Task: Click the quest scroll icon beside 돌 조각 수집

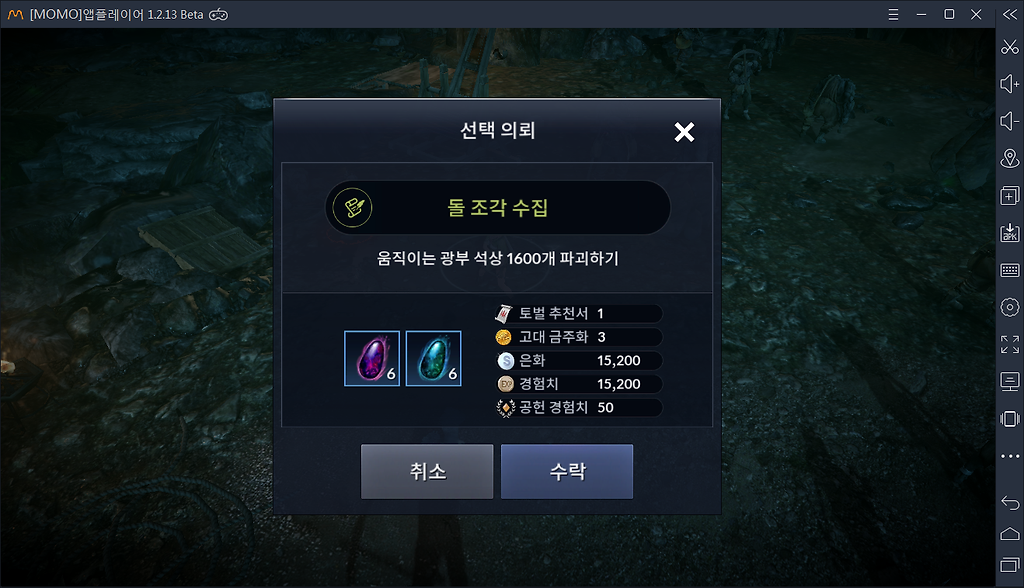Action: pyautogui.click(x=353, y=208)
